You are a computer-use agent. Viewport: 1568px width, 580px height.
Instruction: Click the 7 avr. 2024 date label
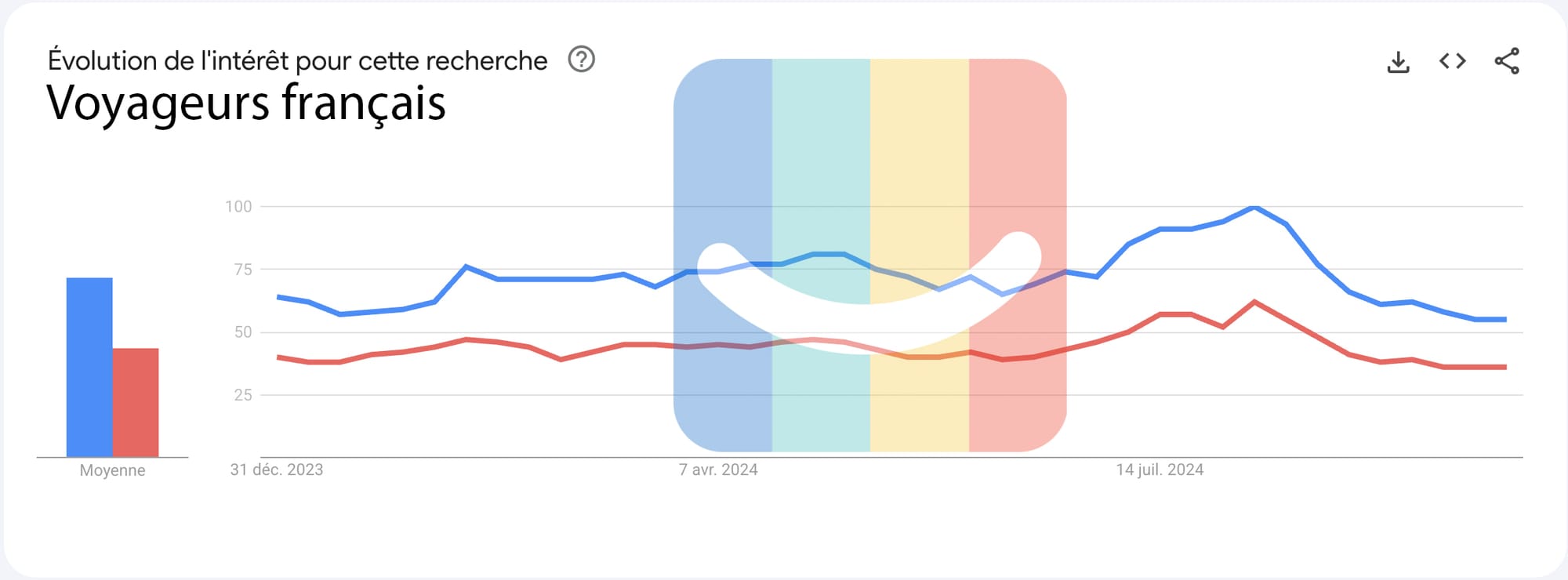point(718,469)
